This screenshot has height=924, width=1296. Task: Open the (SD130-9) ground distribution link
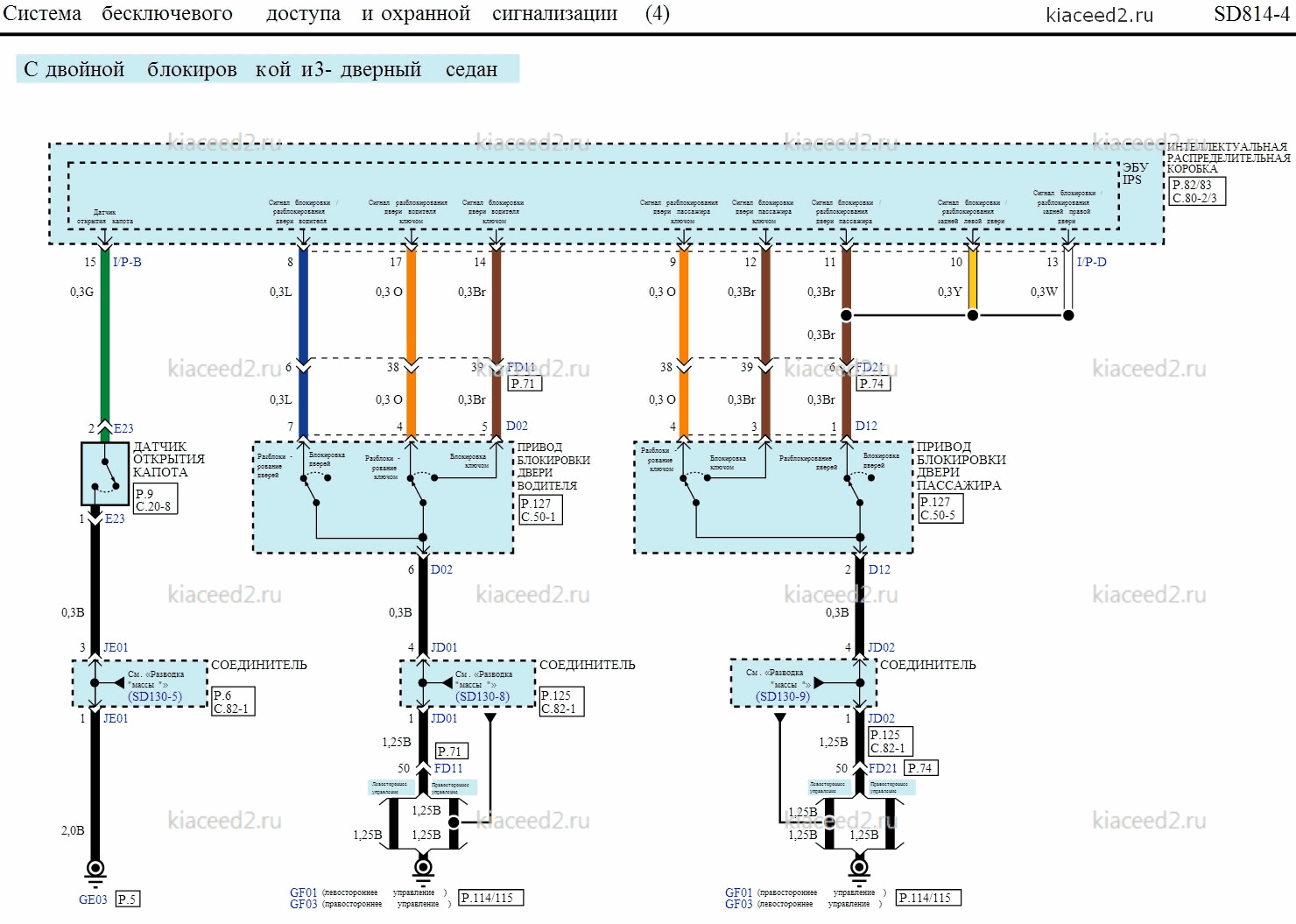pyautogui.click(x=783, y=697)
